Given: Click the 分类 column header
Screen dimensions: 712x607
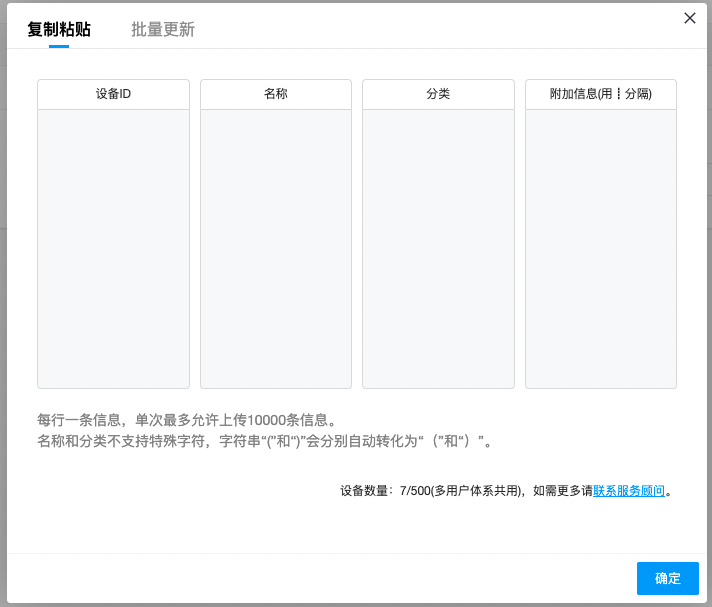Looking at the screenshot, I should 438,94.
